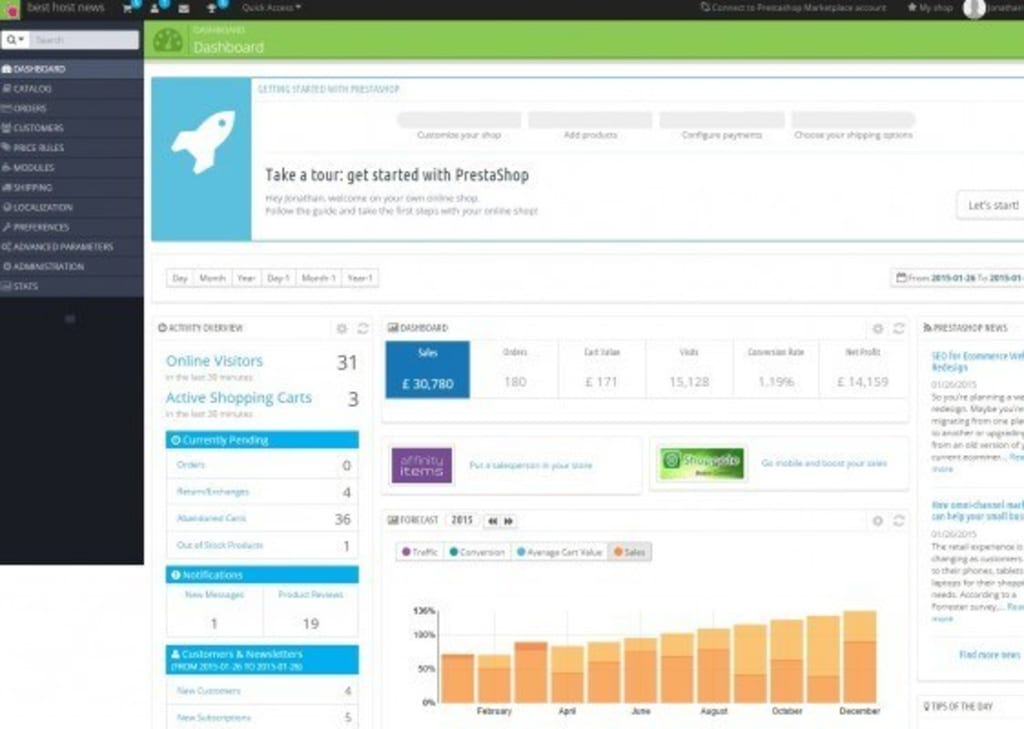
Task: Toggle the Average Cart Value series
Action: coord(559,552)
